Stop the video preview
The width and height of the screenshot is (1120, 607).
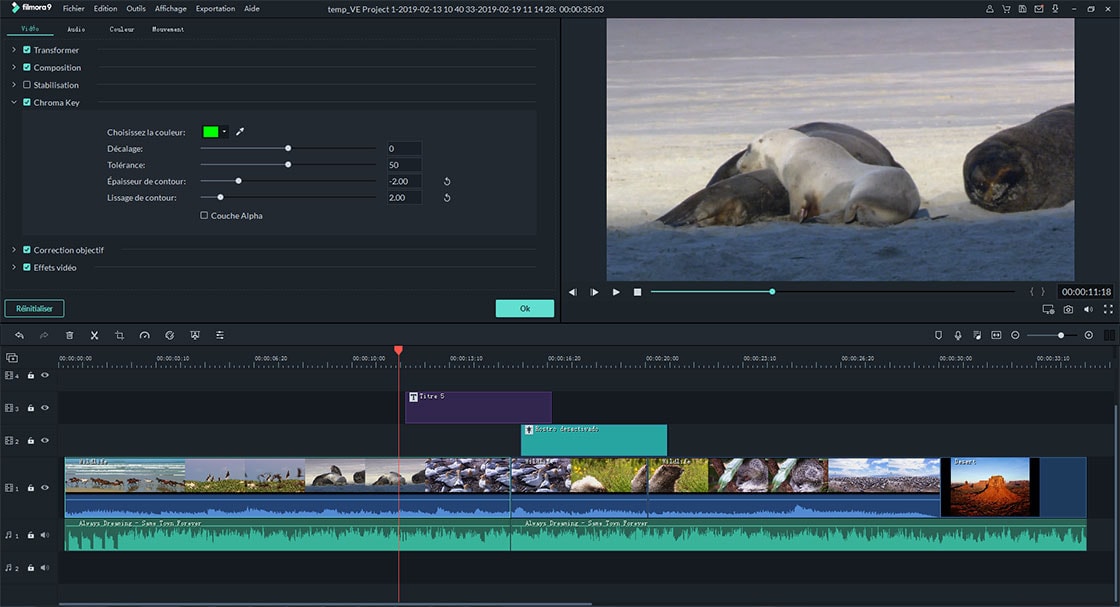coord(637,292)
